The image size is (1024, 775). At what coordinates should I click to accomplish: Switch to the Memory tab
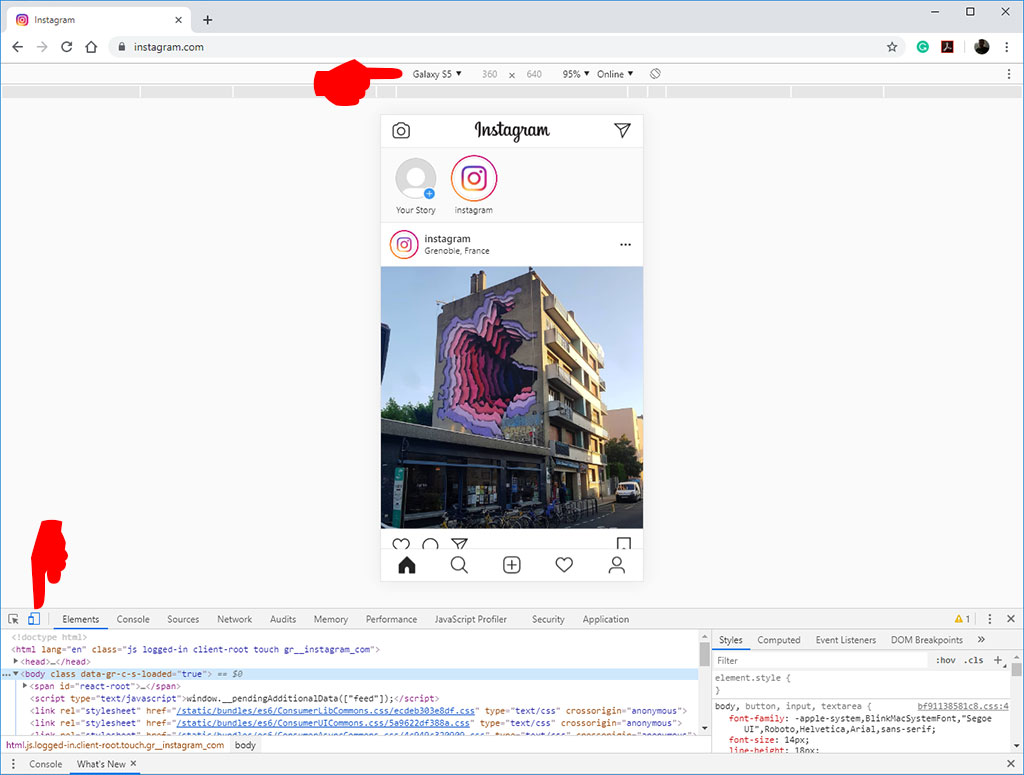point(330,619)
